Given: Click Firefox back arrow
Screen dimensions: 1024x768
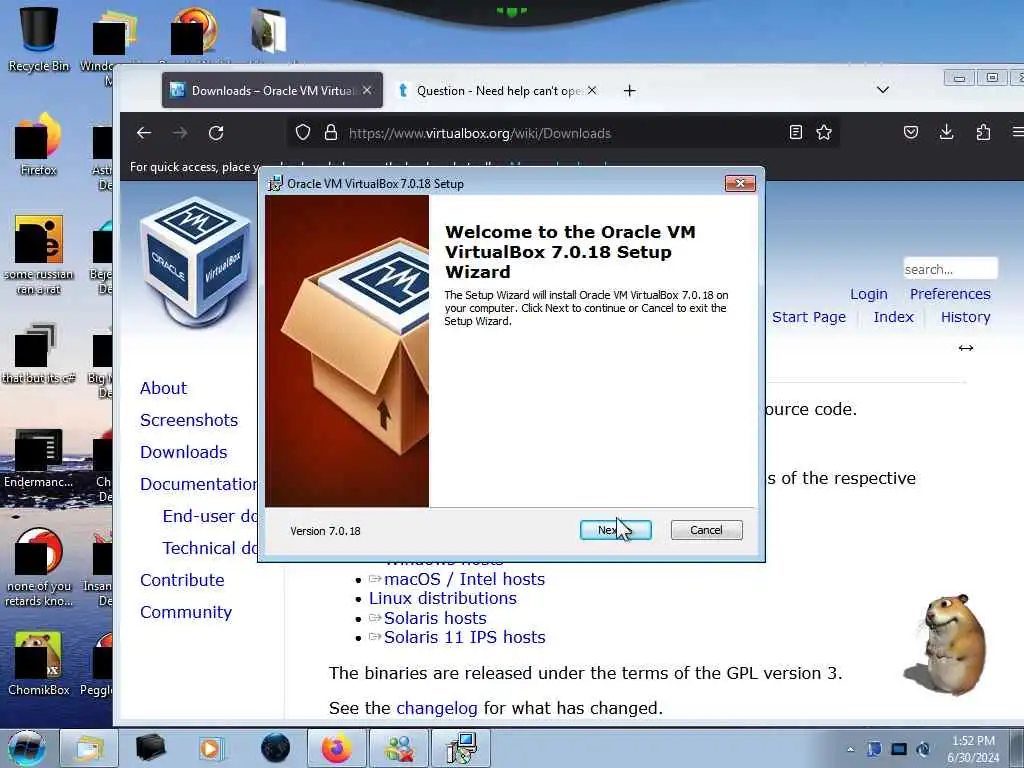Looking at the screenshot, I should point(144,133).
